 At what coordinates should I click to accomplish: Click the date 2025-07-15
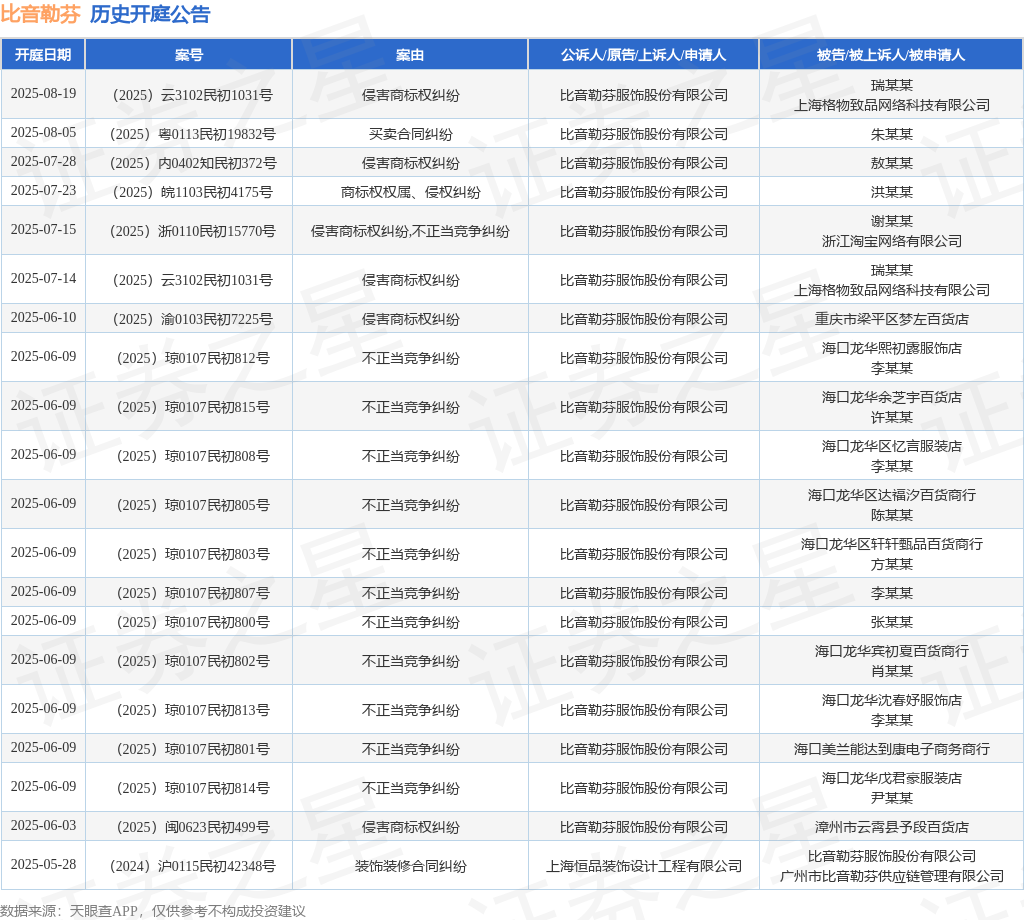pyautogui.click(x=43, y=230)
